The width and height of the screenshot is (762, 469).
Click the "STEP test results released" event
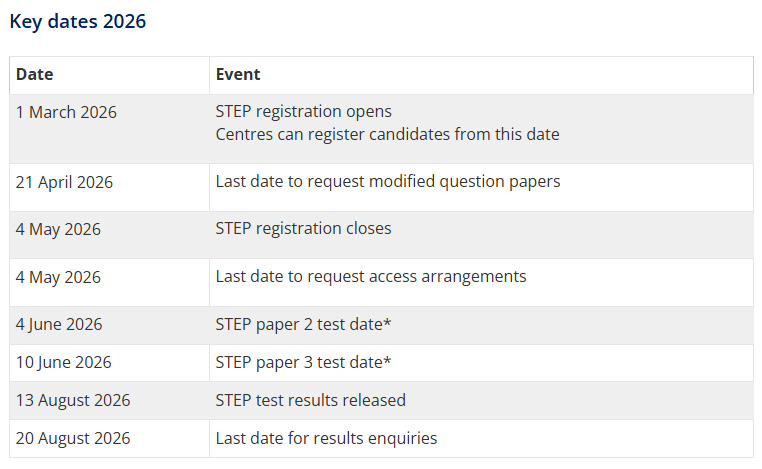311,400
